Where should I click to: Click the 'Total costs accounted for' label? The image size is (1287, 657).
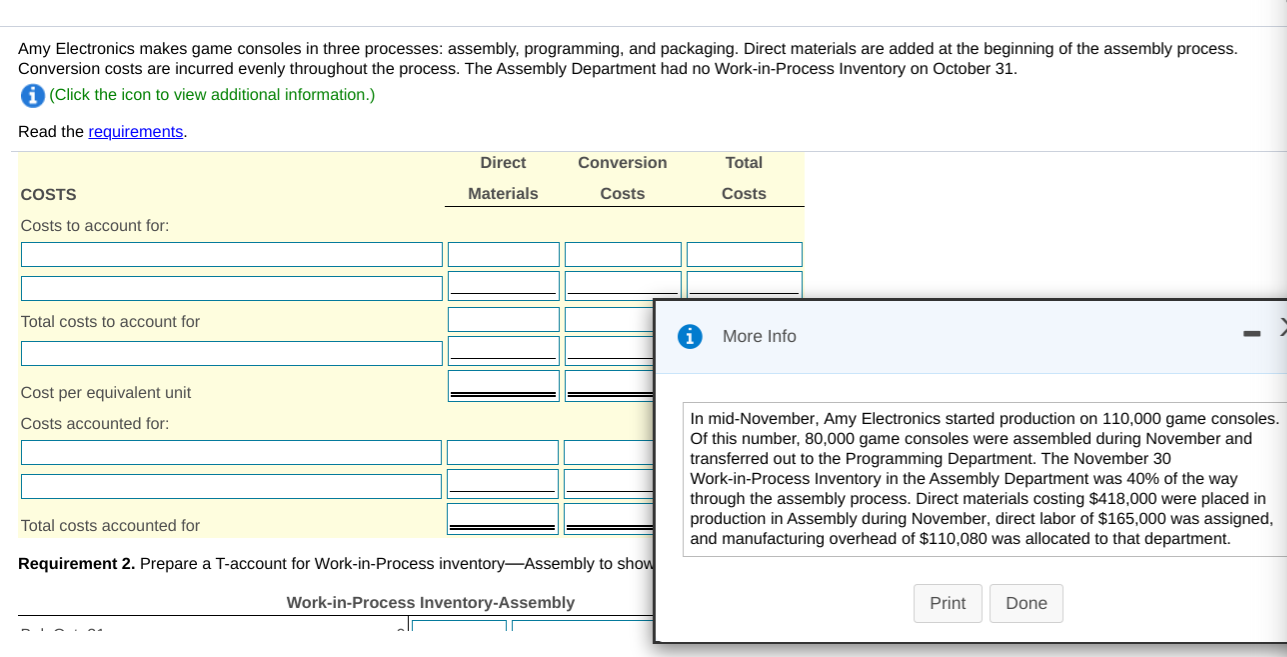(110, 526)
